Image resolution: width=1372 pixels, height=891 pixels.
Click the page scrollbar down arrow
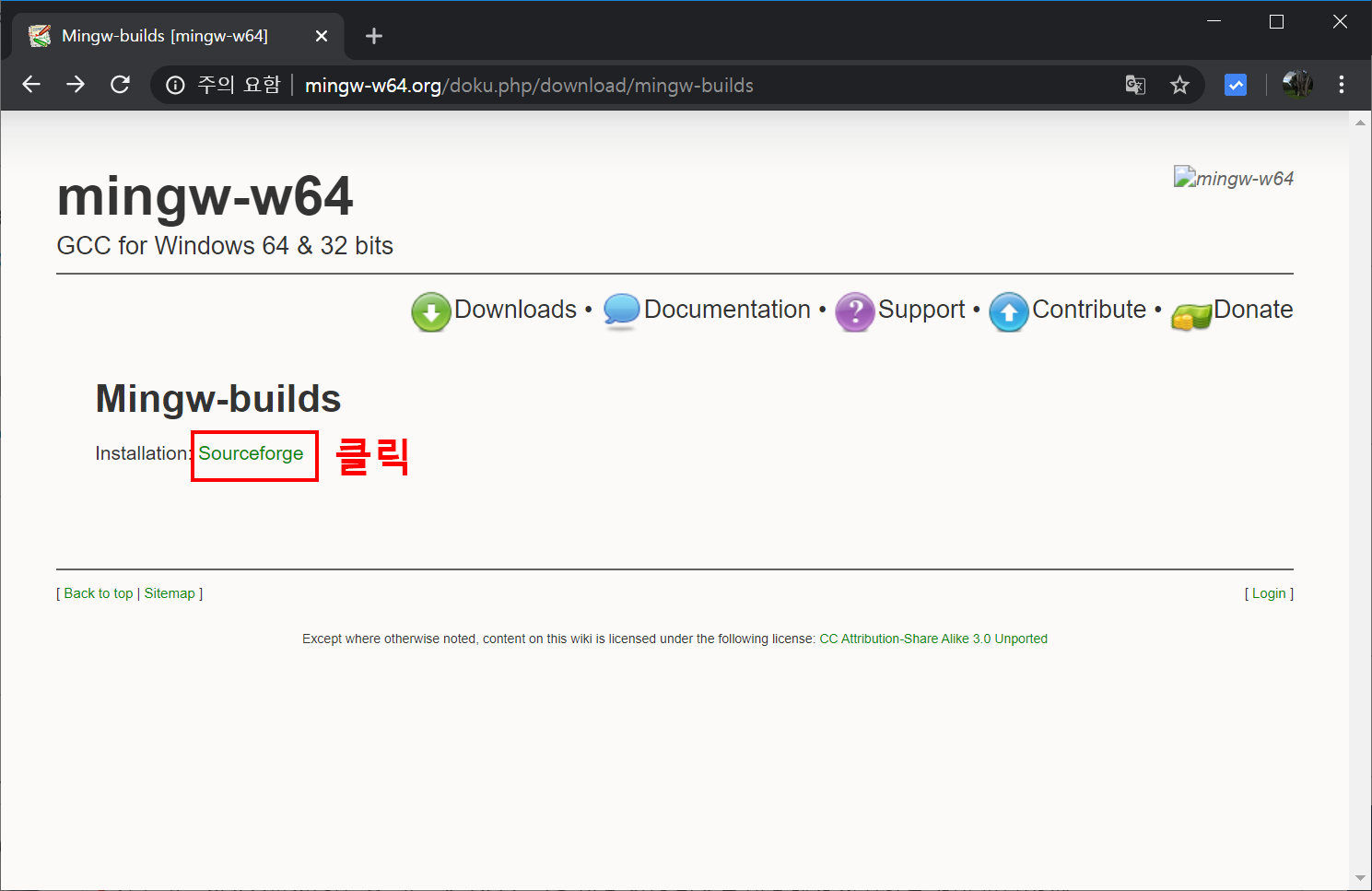pyautogui.click(x=1361, y=877)
